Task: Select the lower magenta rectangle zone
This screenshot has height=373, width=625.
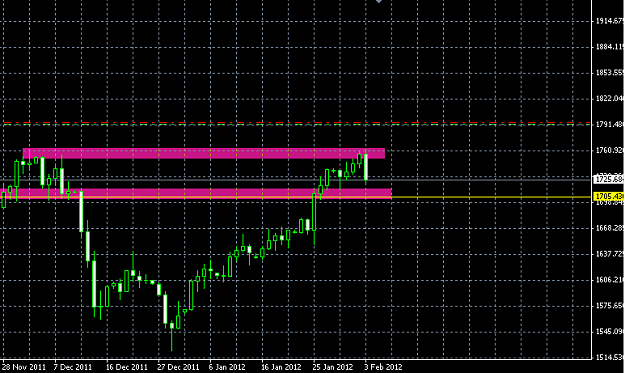Action: [x=197, y=193]
